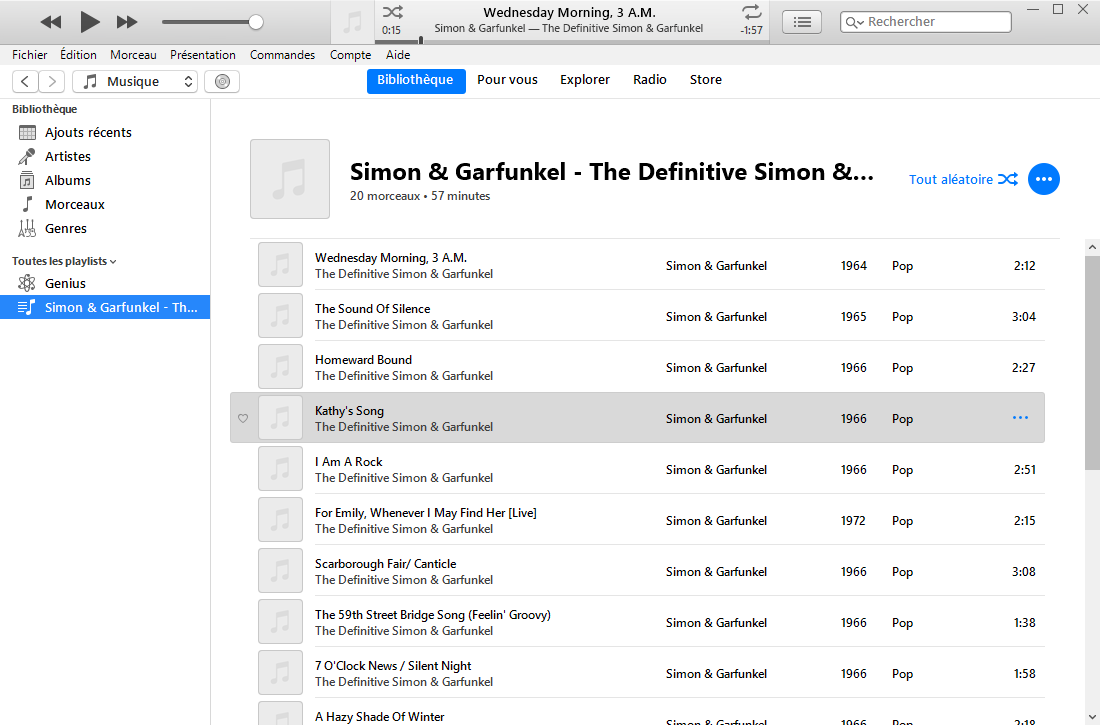This screenshot has width=1100, height=725.
Task: Toggle shuffle in the now playing display
Action: point(392,11)
